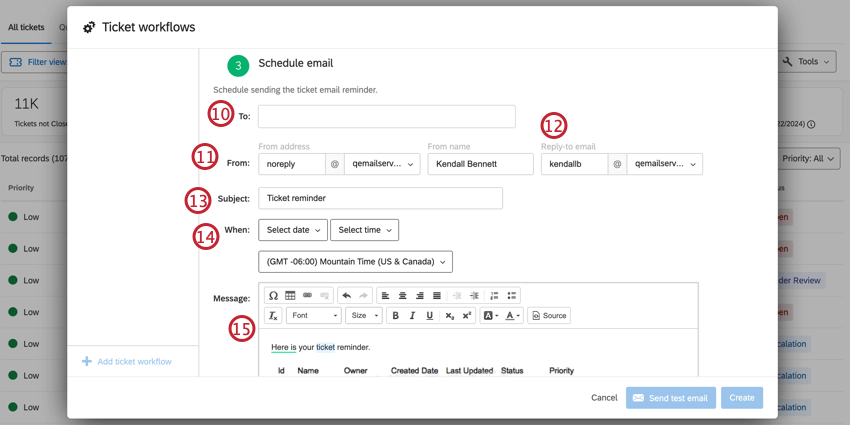Toggle bold formatting
Screen dimensions: 850x425
click(395, 315)
